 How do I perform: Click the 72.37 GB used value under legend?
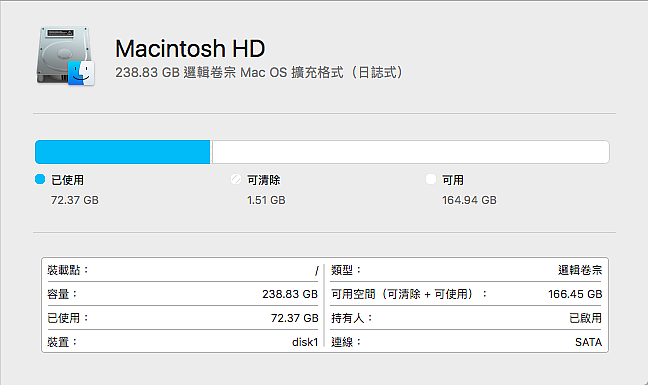[75, 200]
